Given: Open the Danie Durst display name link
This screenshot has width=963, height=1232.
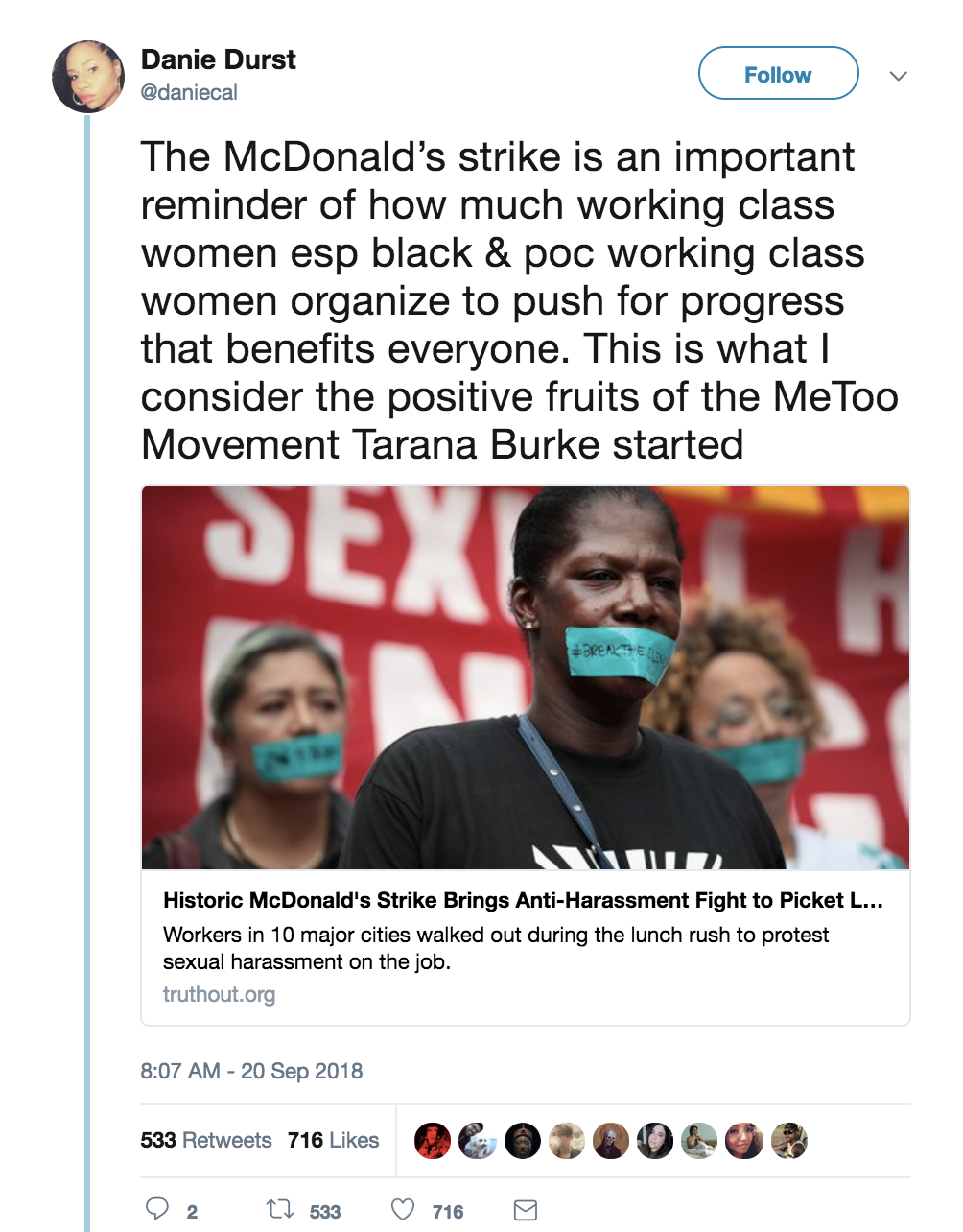Looking at the screenshot, I should point(219,59).
